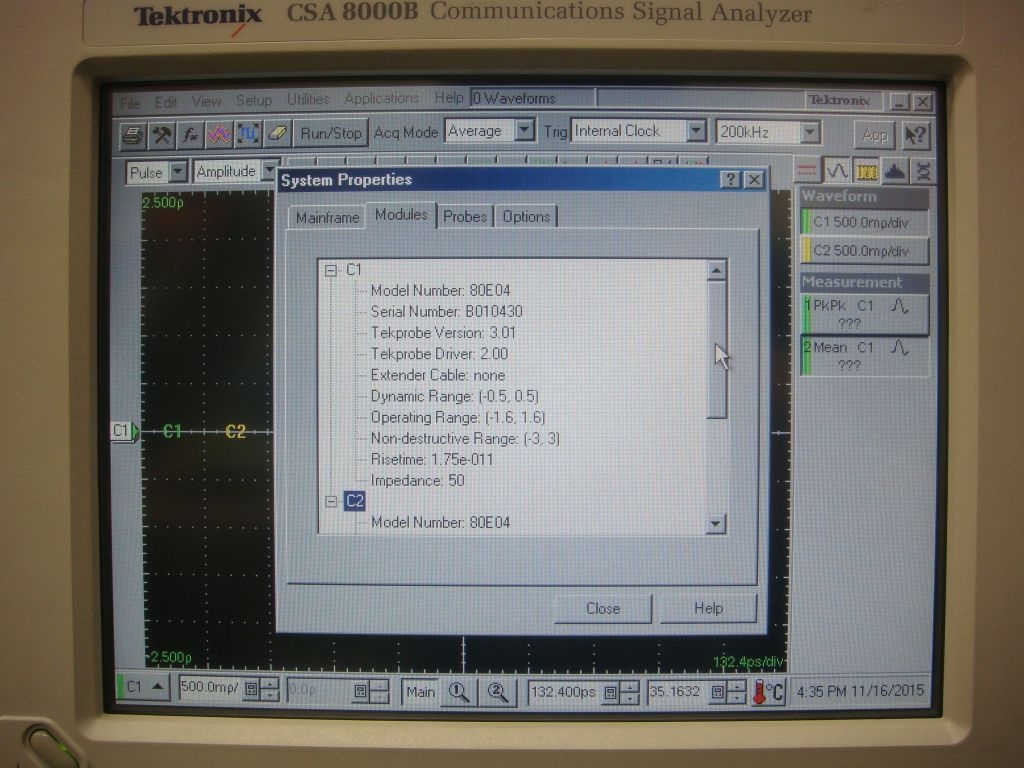The height and width of the screenshot is (768, 1024).
Task: Open keypad for 132.400ps horizontal scale
Action: pyautogui.click(x=610, y=692)
